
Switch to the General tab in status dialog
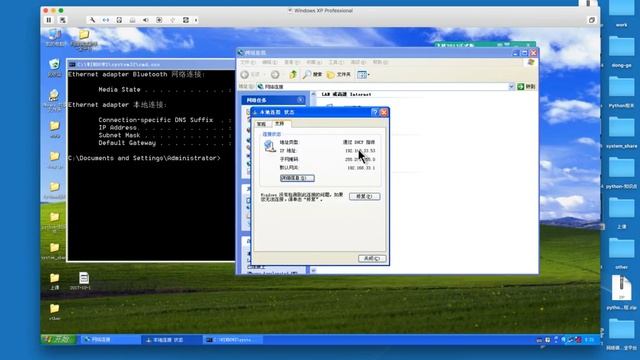(261, 124)
